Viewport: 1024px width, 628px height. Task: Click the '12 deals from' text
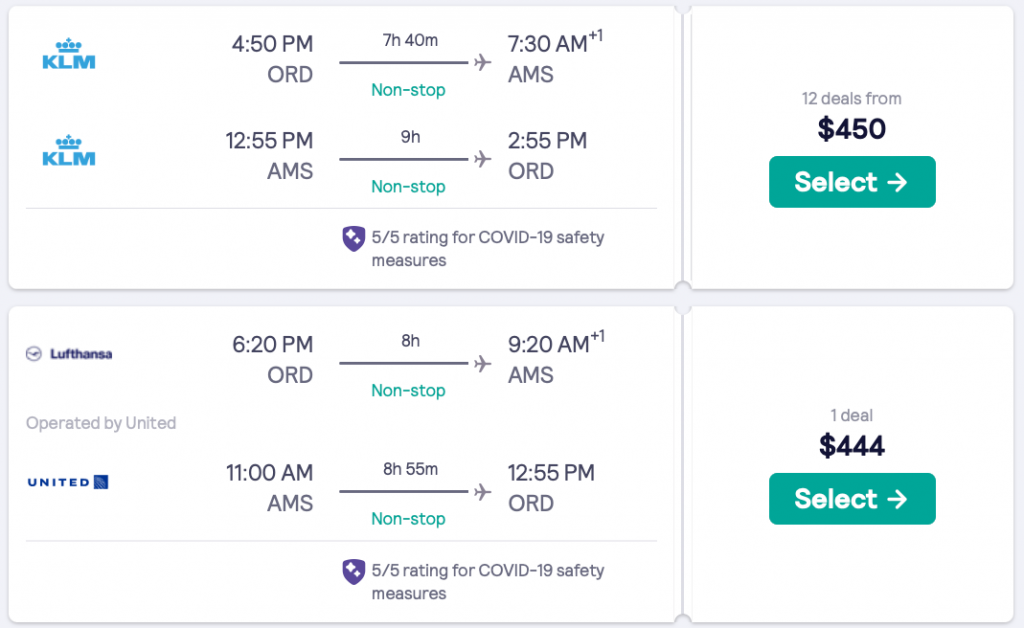click(x=852, y=98)
